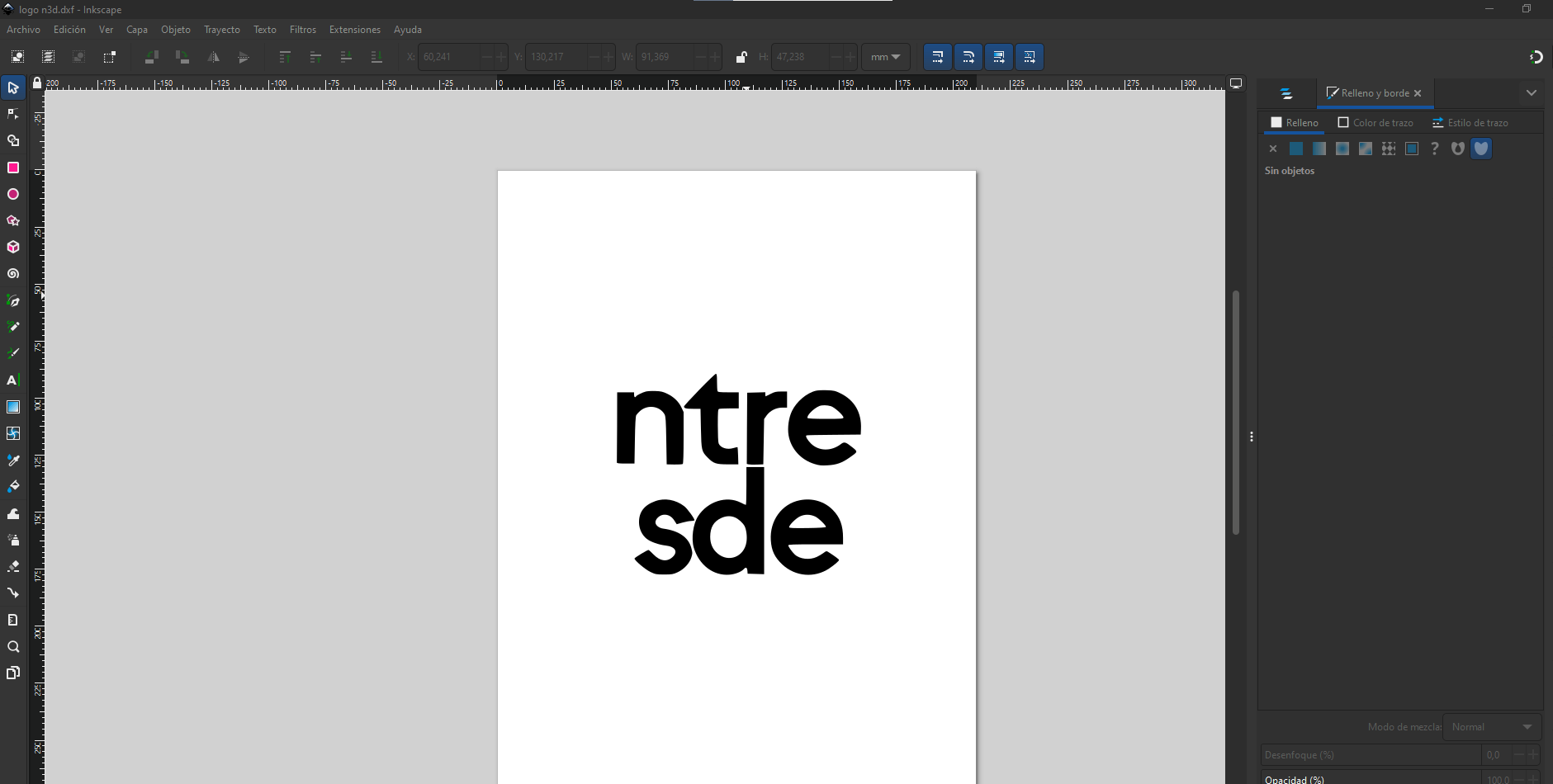
Task: Select the Tweak tool
Action: point(13,513)
